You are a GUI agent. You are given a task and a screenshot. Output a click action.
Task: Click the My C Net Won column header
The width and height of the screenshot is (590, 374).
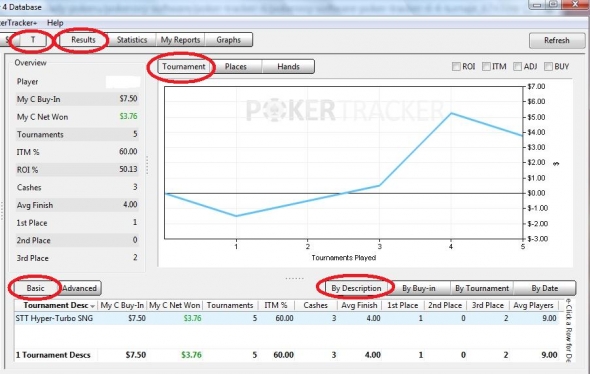pyautogui.click(x=174, y=305)
